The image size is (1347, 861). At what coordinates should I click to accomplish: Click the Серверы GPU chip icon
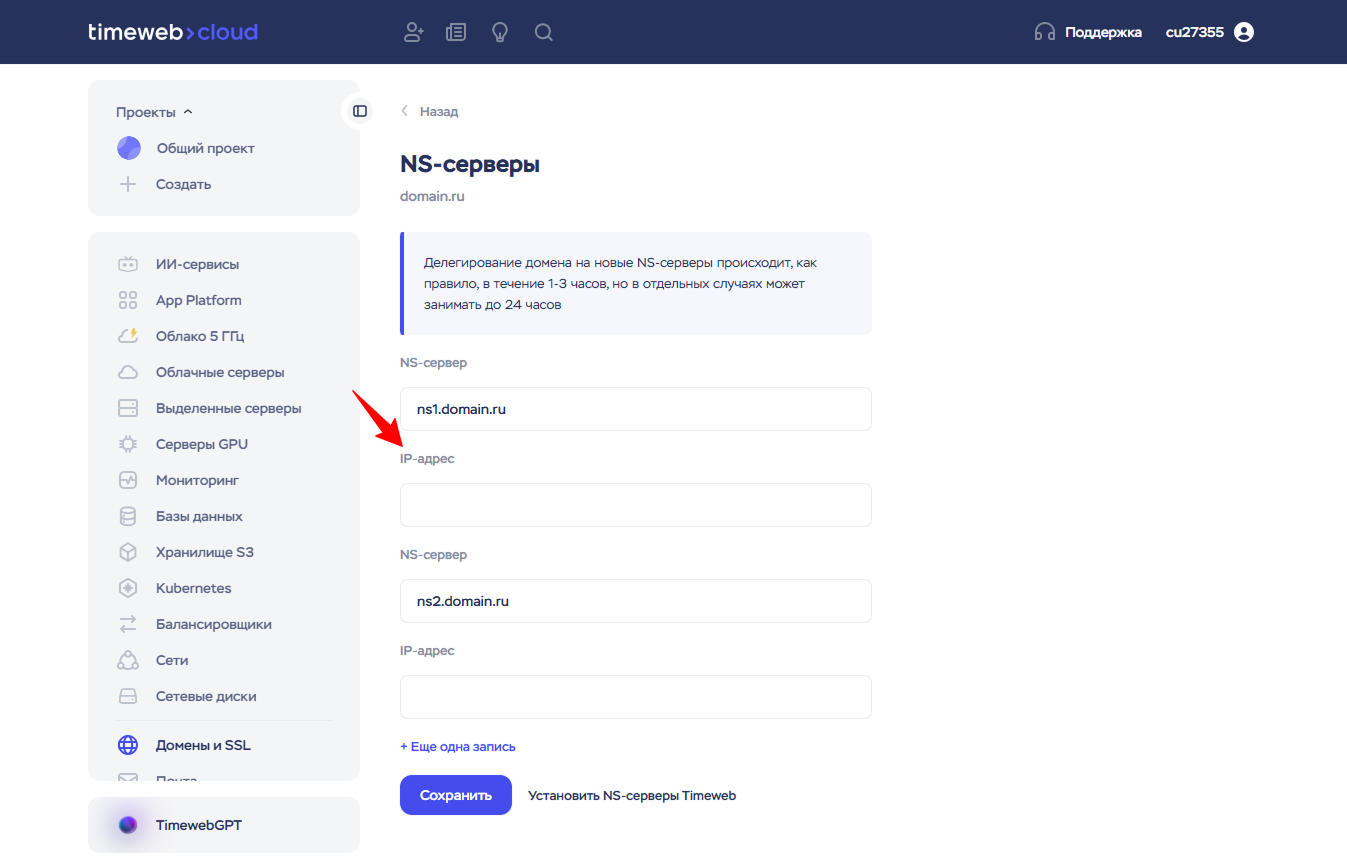(x=128, y=444)
